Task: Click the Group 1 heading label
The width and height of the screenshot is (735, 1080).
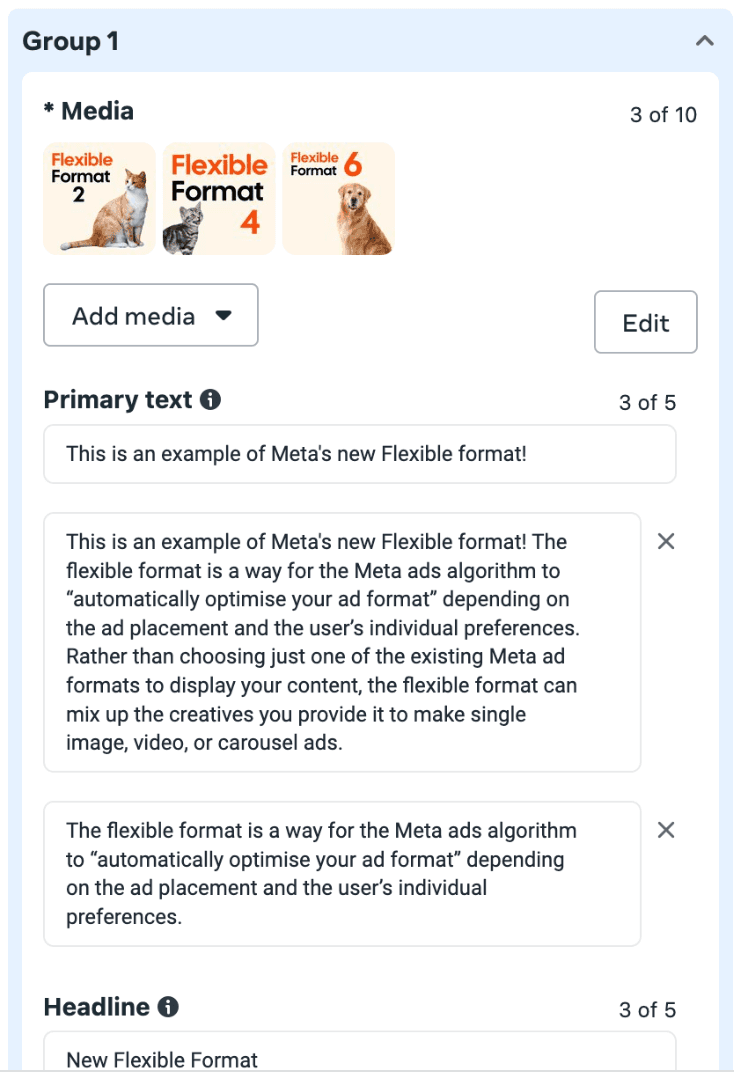Action: point(72,41)
